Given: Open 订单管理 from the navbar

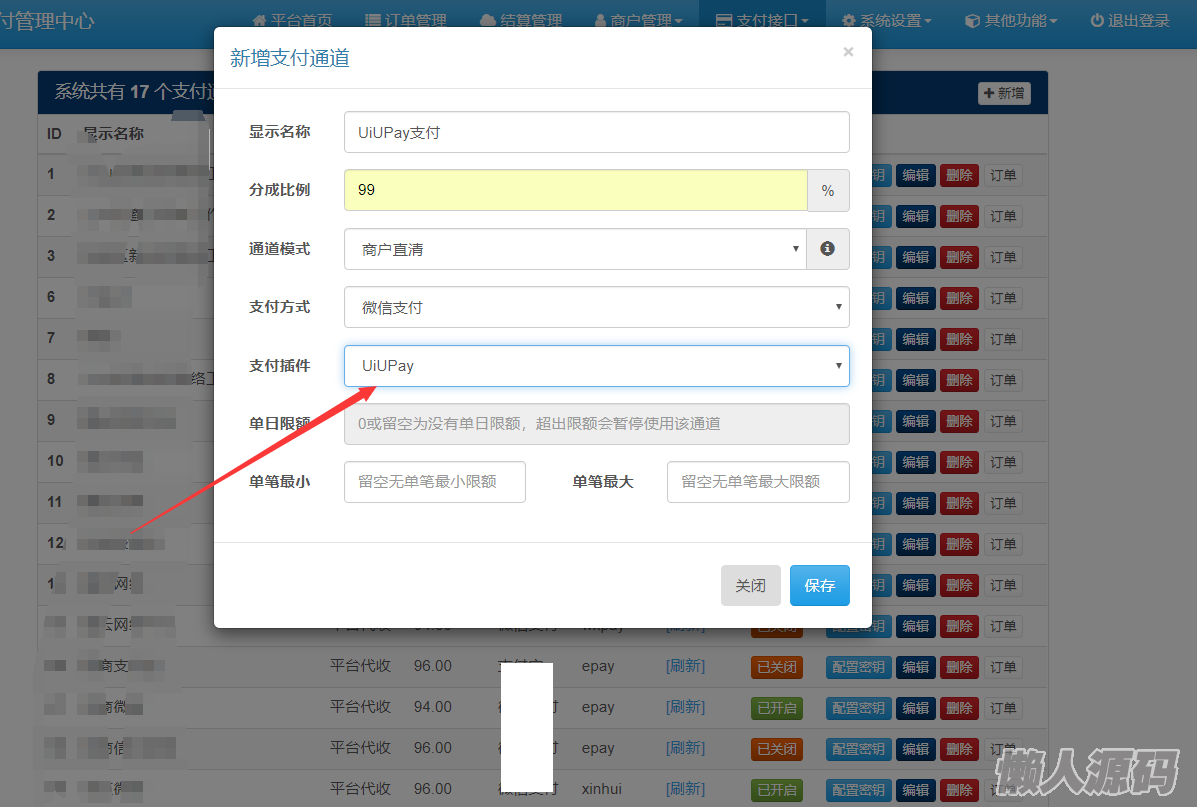Looking at the screenshot, I should (x=405, y=20).
